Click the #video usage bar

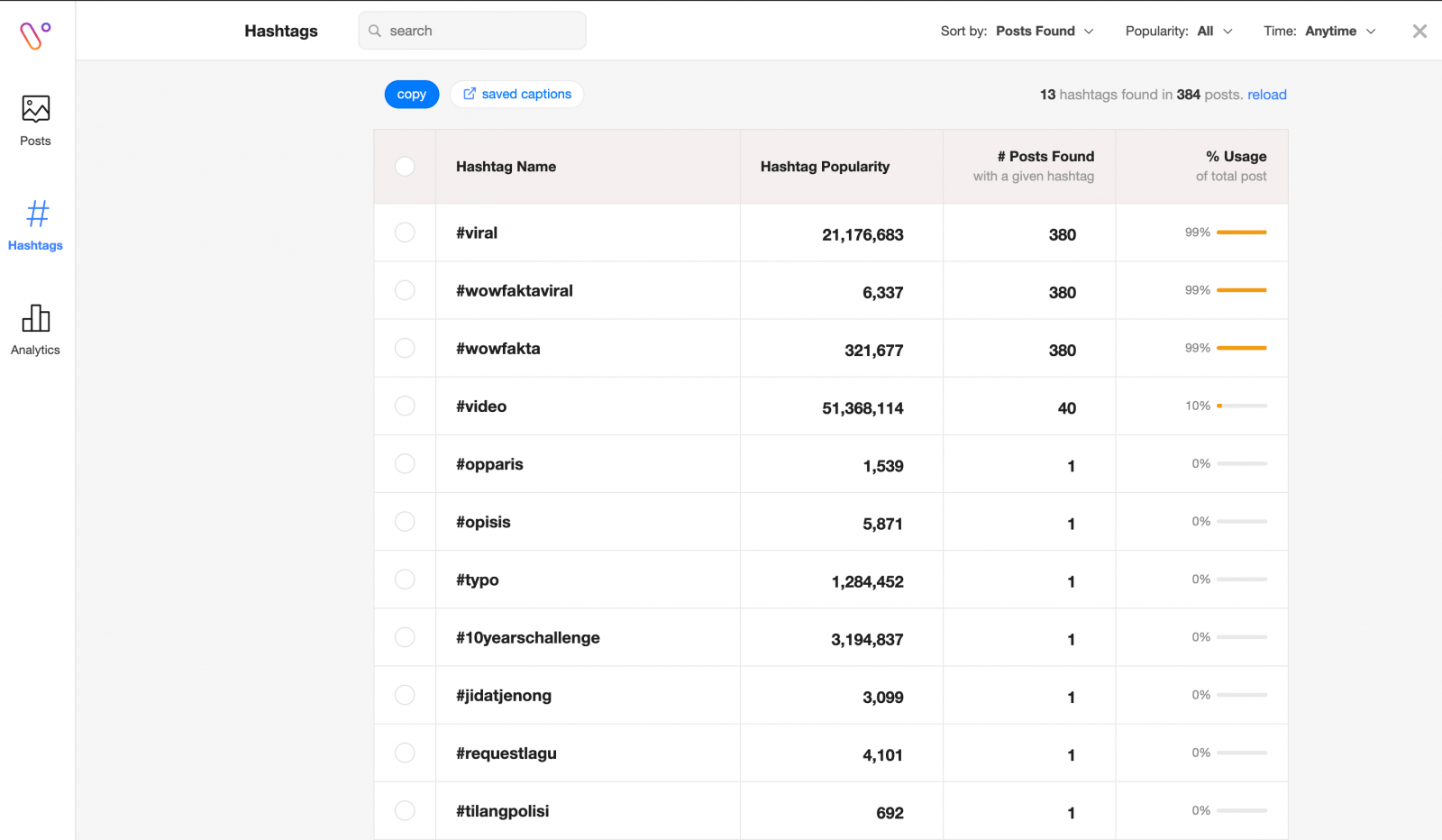(1242, 406)
